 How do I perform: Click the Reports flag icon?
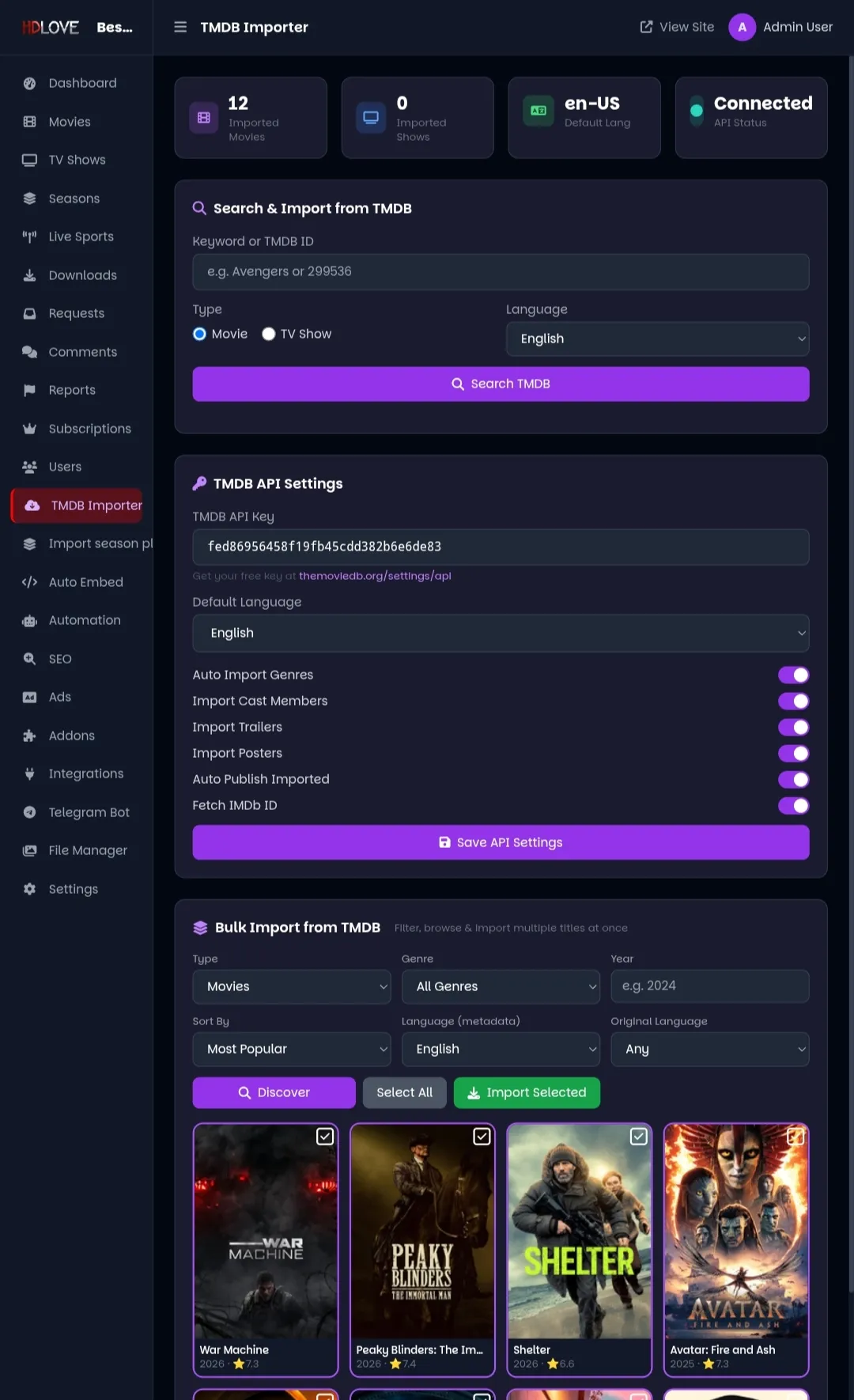click(x=29, y=390)
